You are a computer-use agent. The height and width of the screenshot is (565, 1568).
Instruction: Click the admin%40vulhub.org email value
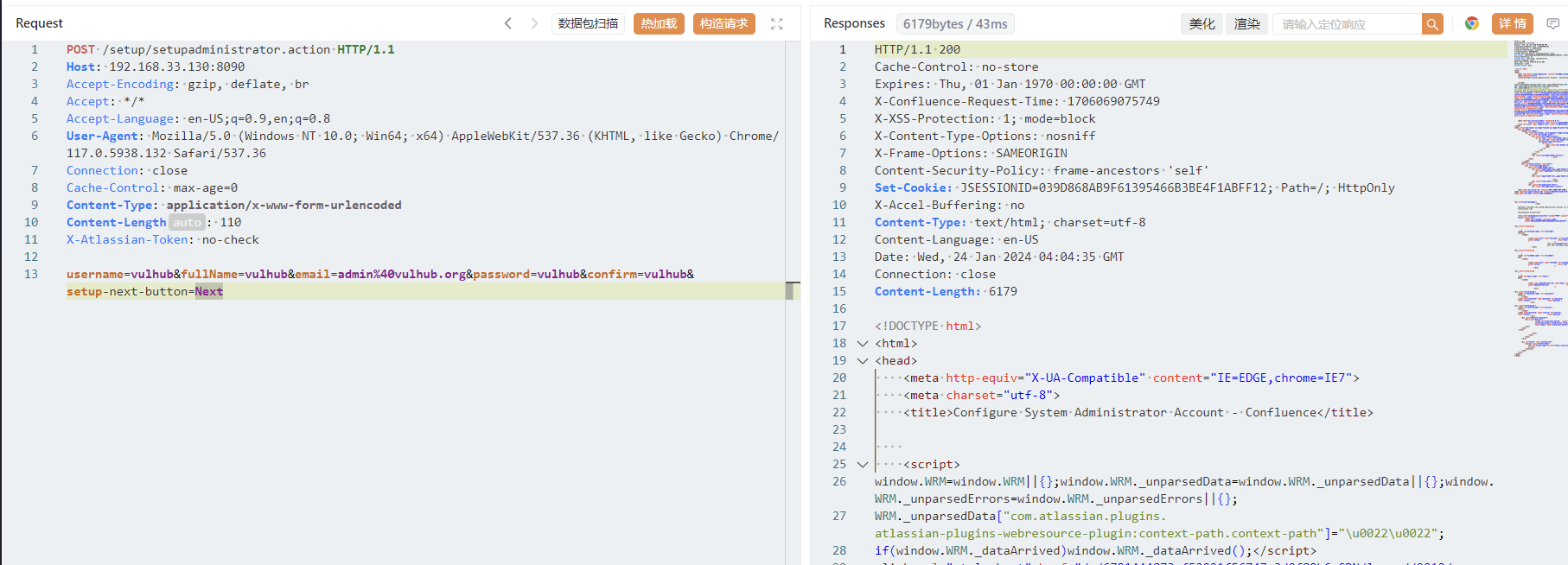click(x=402, y=274)
